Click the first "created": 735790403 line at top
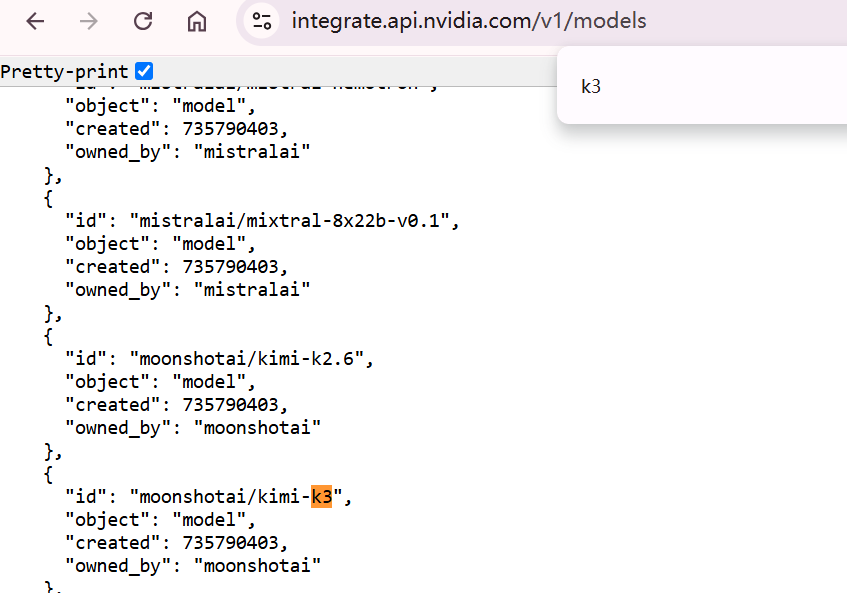847x593 pixels. (177, 129)
